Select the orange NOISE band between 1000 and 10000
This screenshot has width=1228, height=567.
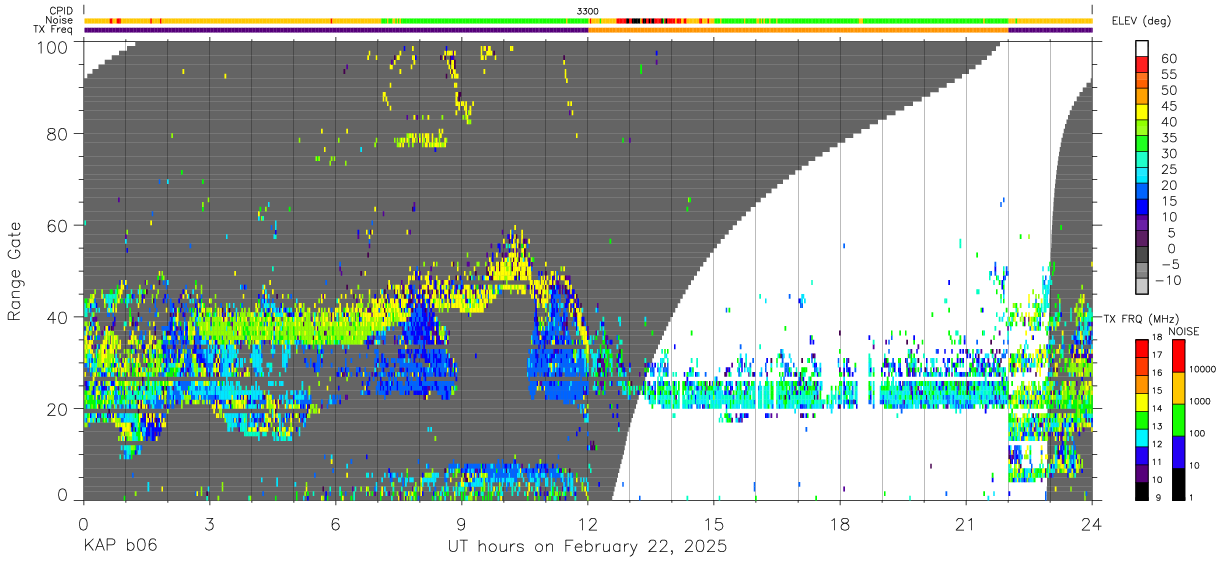point(1179,386)
